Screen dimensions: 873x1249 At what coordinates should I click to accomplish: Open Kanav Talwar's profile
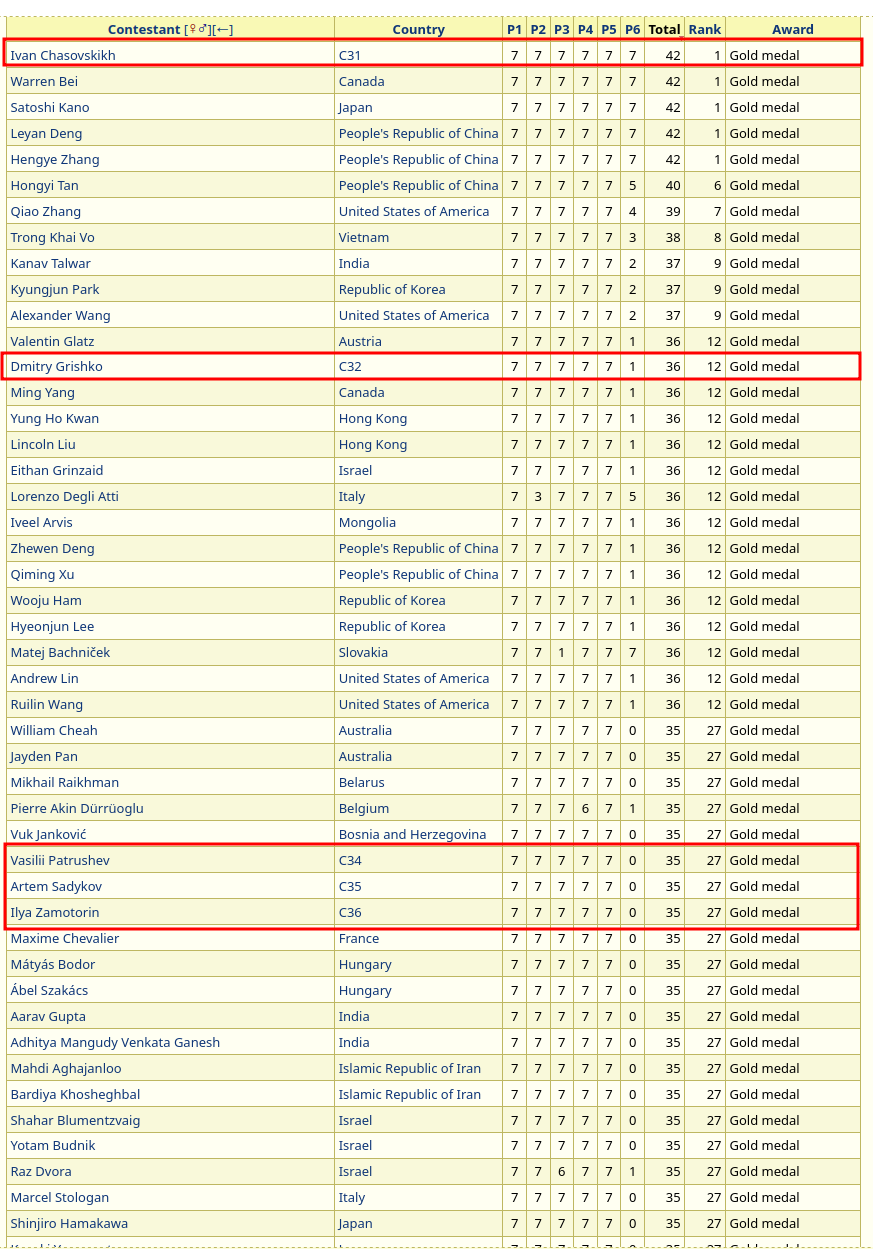(x=50, y=263)
